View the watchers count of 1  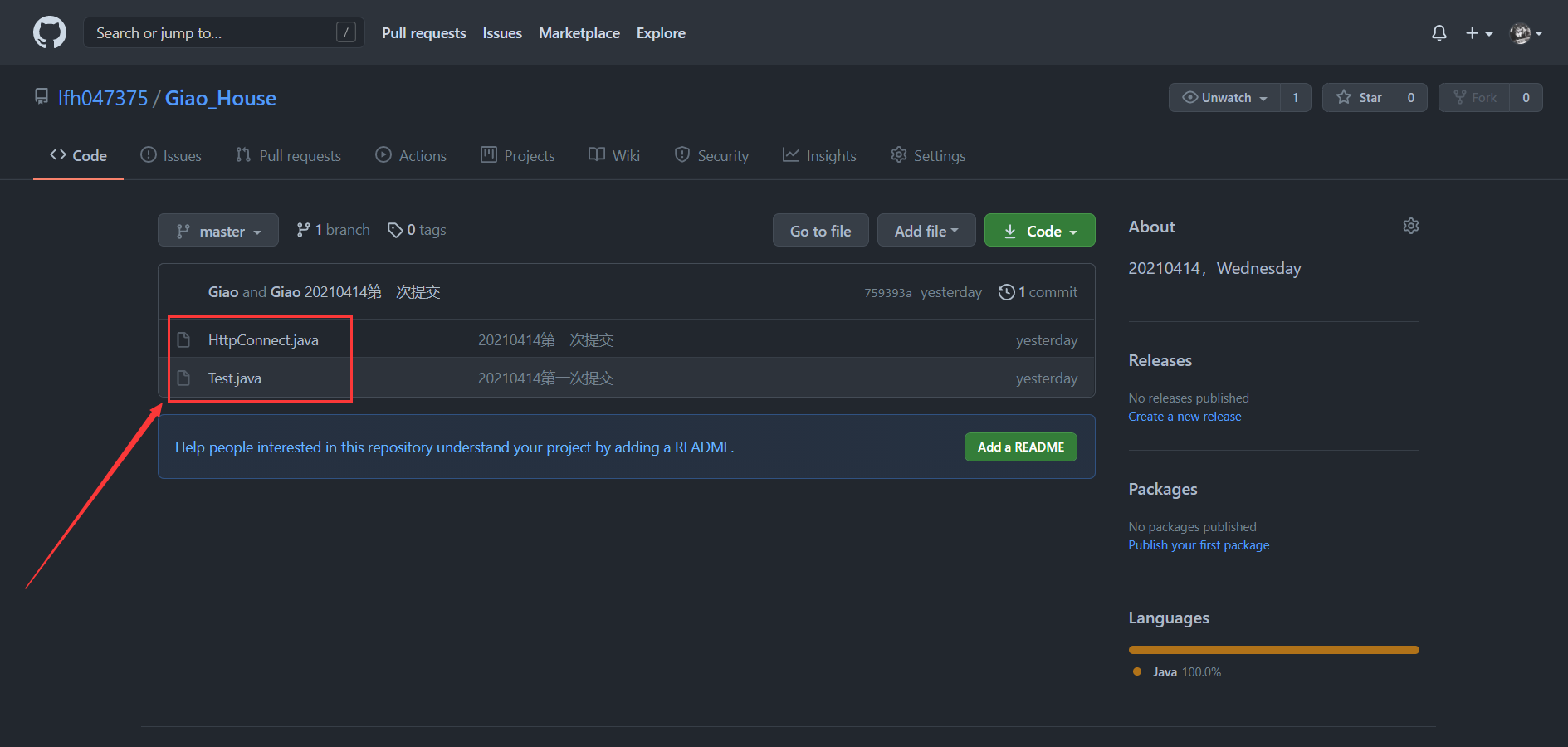1295,97
